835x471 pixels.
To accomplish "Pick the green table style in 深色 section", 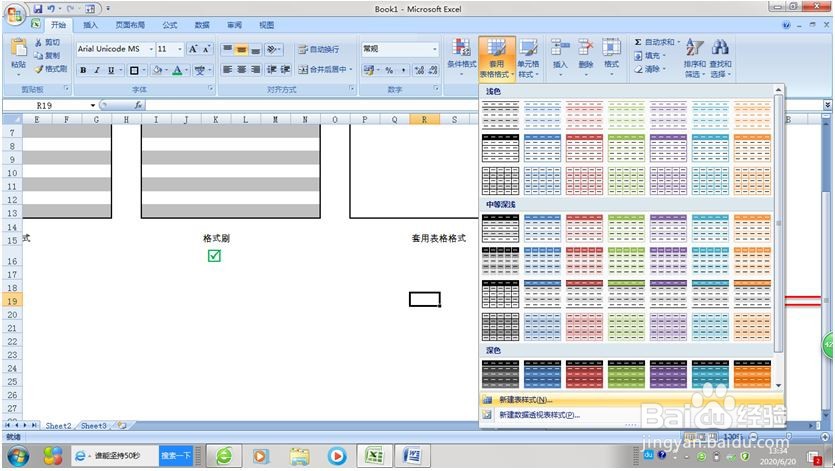I will pyautogui.click(x=626, y=374).
